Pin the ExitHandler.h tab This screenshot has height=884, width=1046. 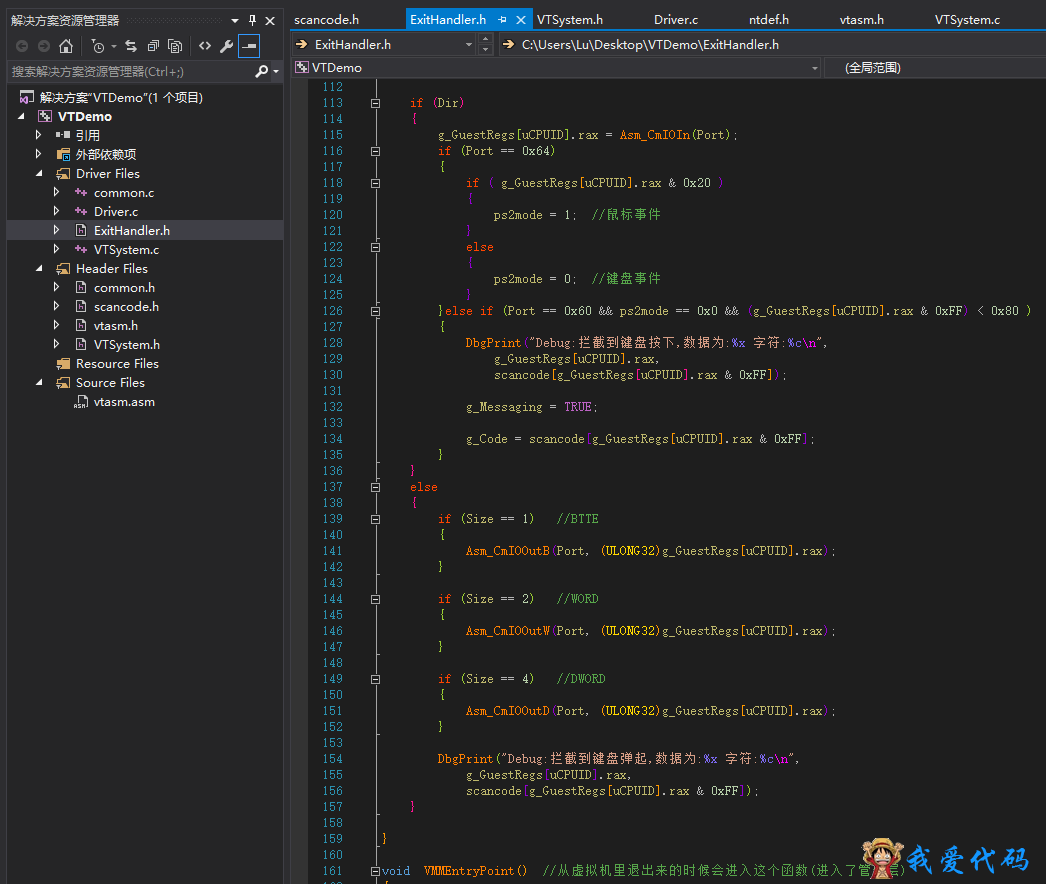(x=502, y=19)
